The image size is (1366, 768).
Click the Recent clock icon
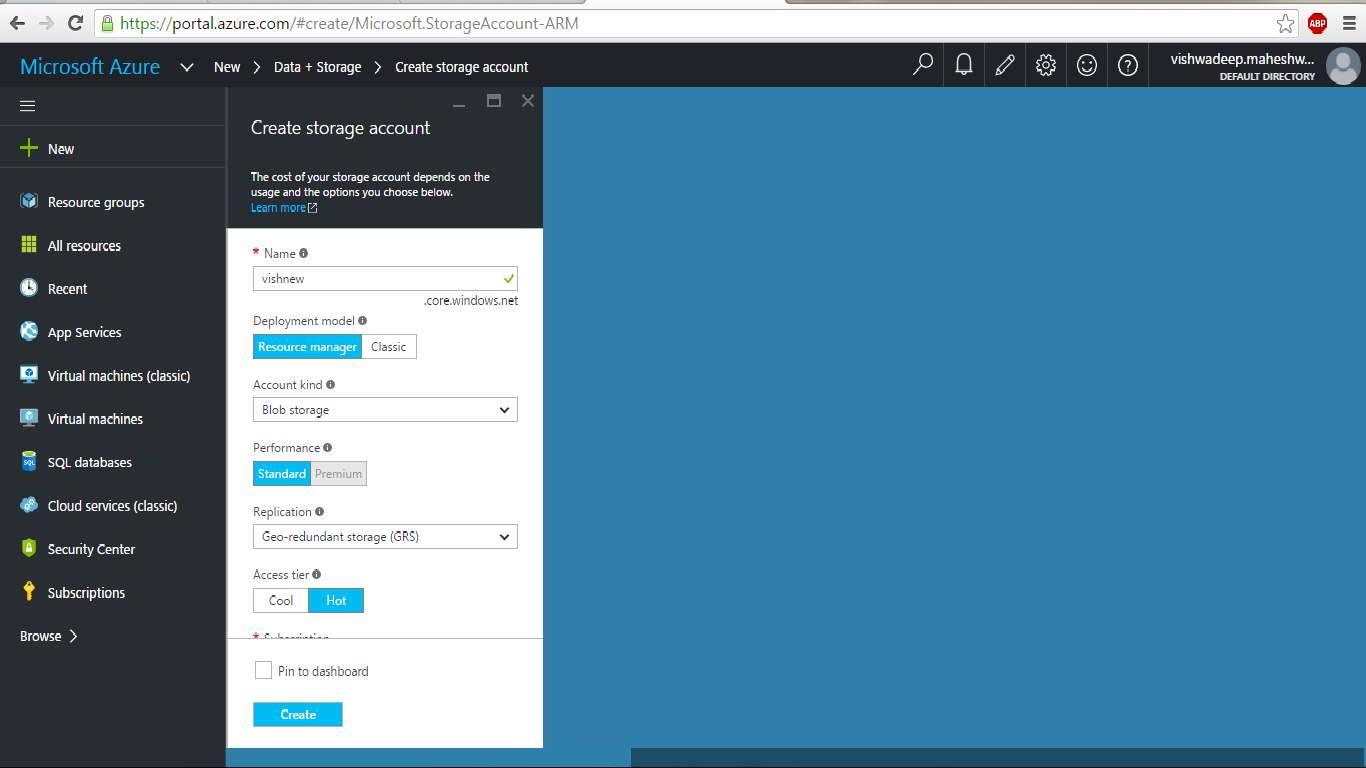[x=29, y=288]
